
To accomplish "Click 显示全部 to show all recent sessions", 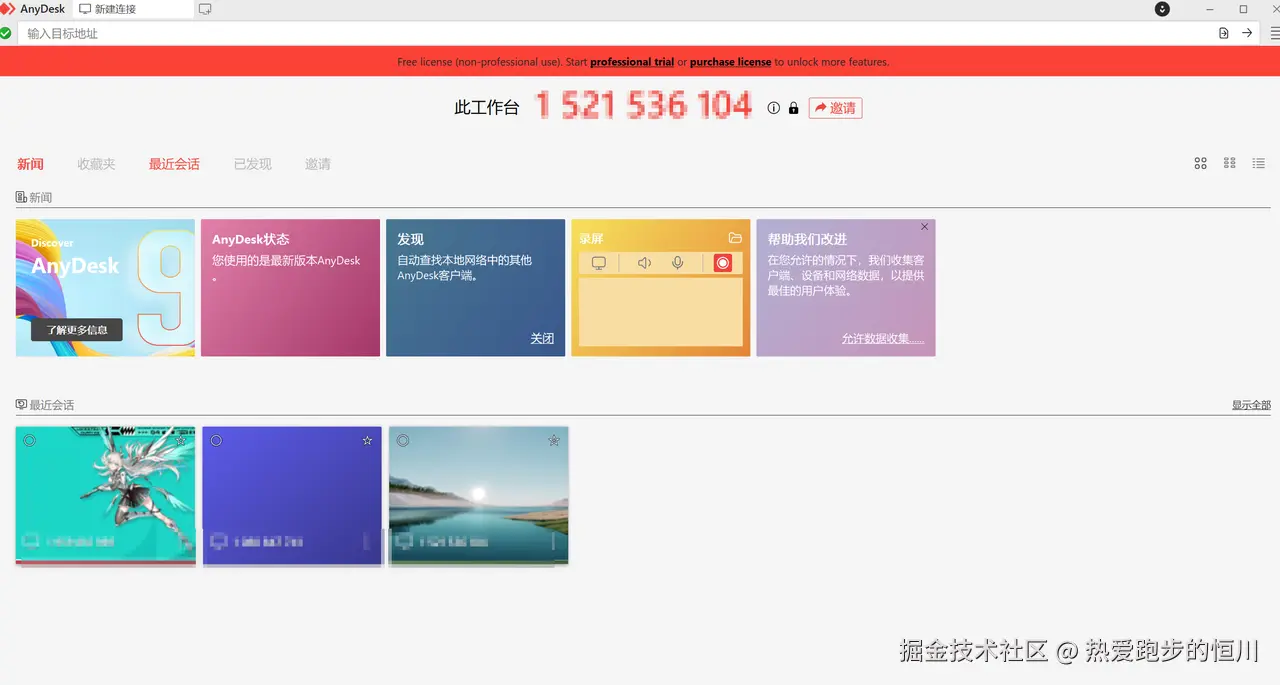I will coord(1250,404).
